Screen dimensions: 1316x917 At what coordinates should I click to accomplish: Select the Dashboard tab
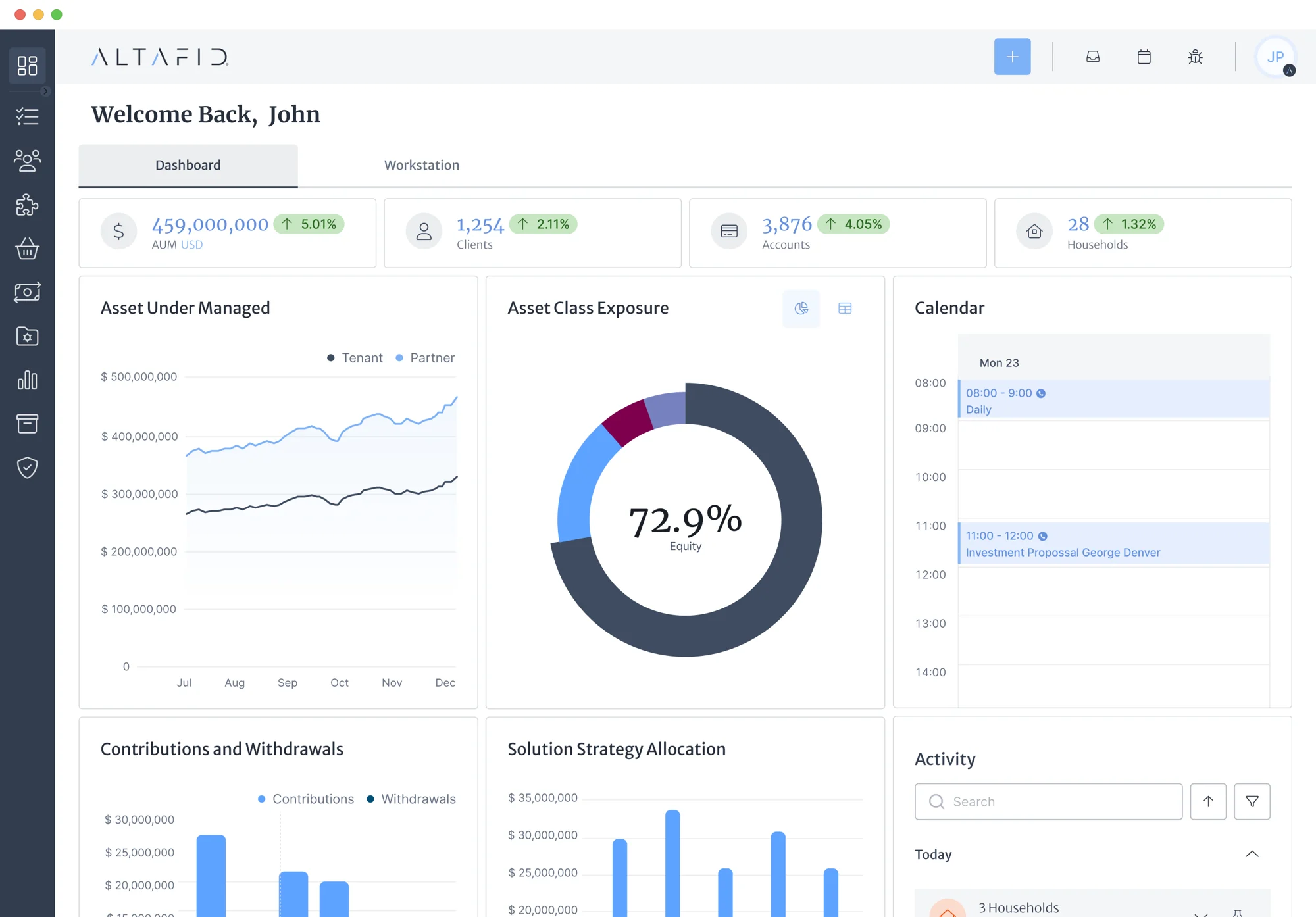tap(188, 165)
